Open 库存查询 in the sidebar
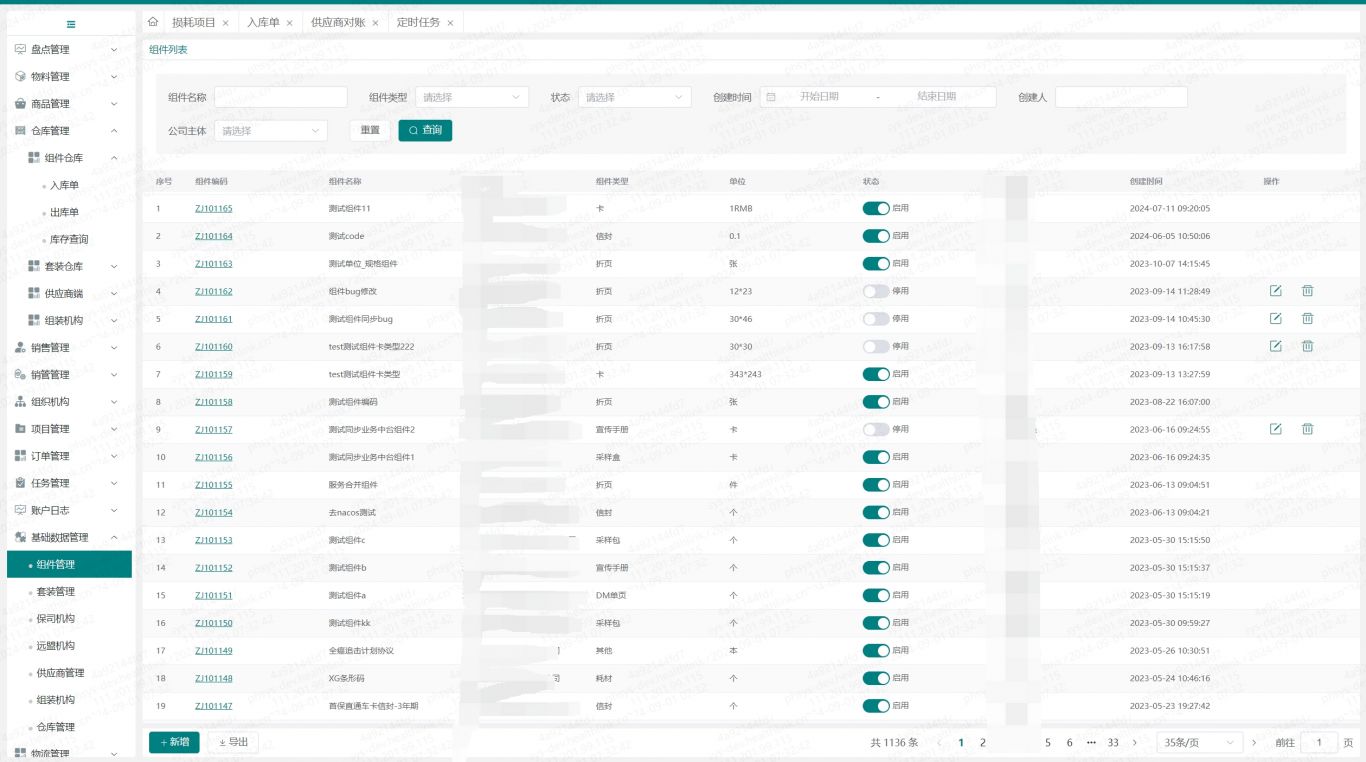This screenshot has height=762, width=1366. point(69,239)
